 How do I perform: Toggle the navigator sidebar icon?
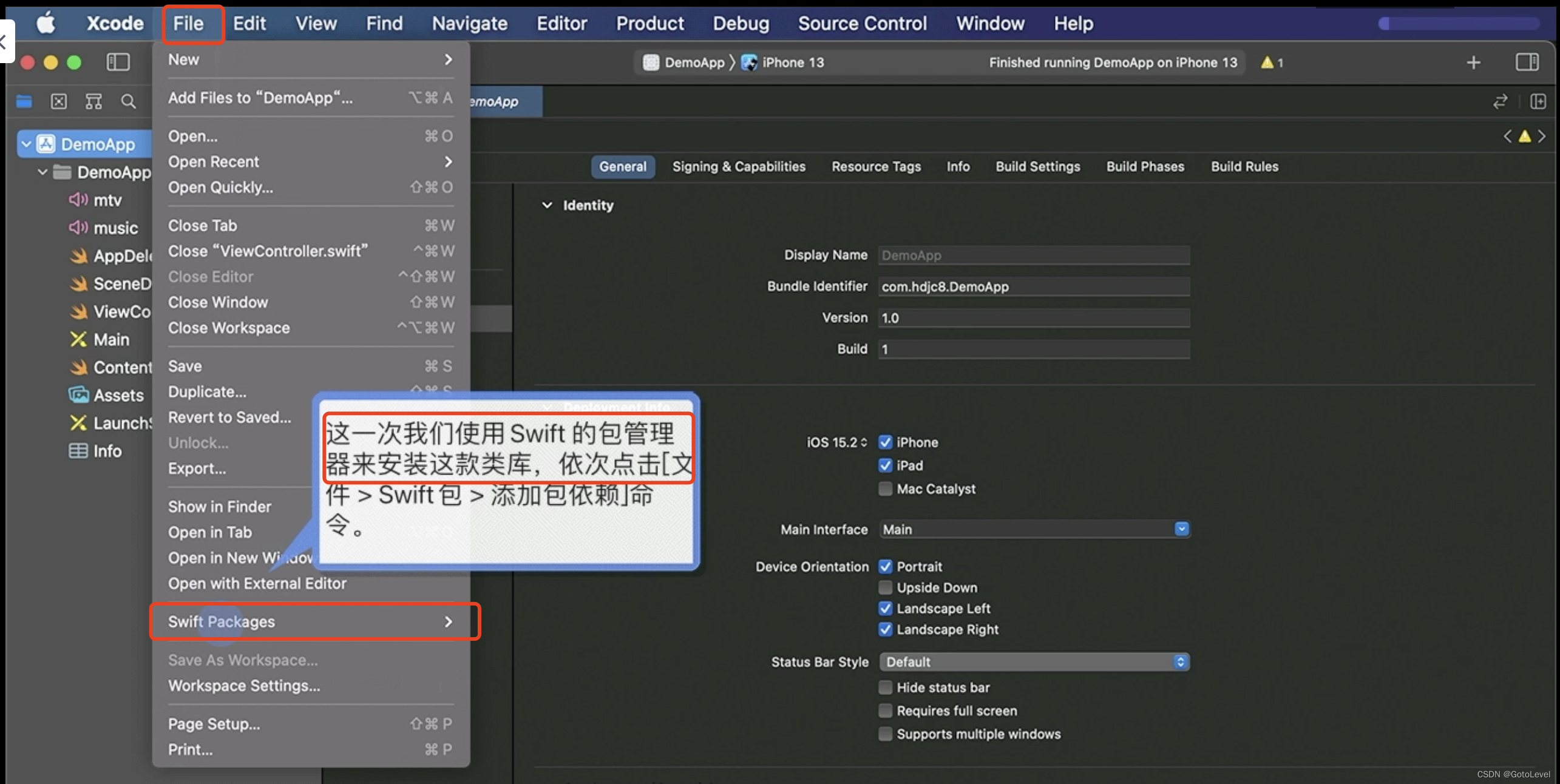click(x=118, y=62)
